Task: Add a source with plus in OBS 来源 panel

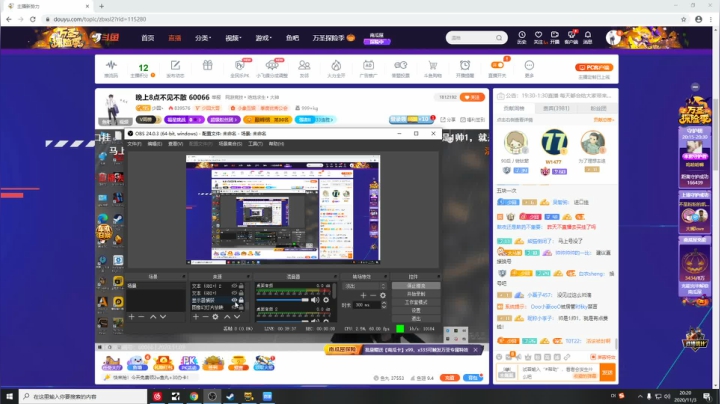Action: click(x=196, y=317)
